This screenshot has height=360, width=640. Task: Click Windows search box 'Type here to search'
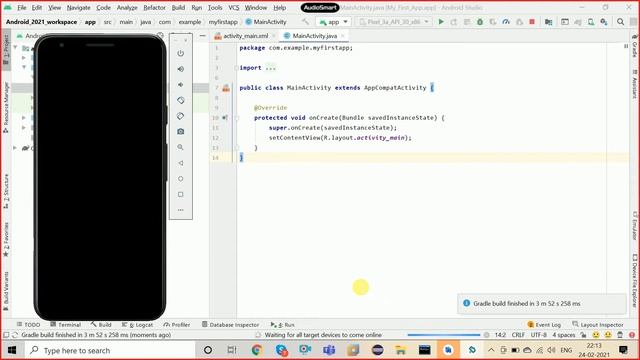pos(110,350)
